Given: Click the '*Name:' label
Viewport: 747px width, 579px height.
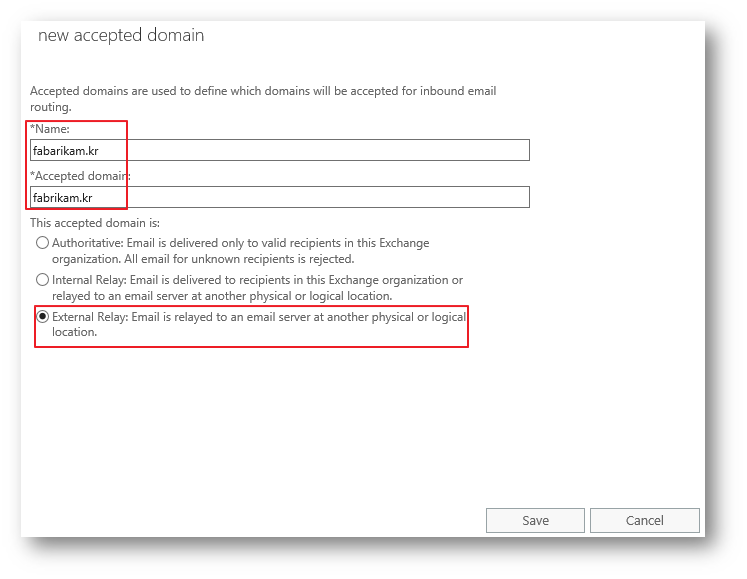Looking at the screenshot, I should 50,129.
